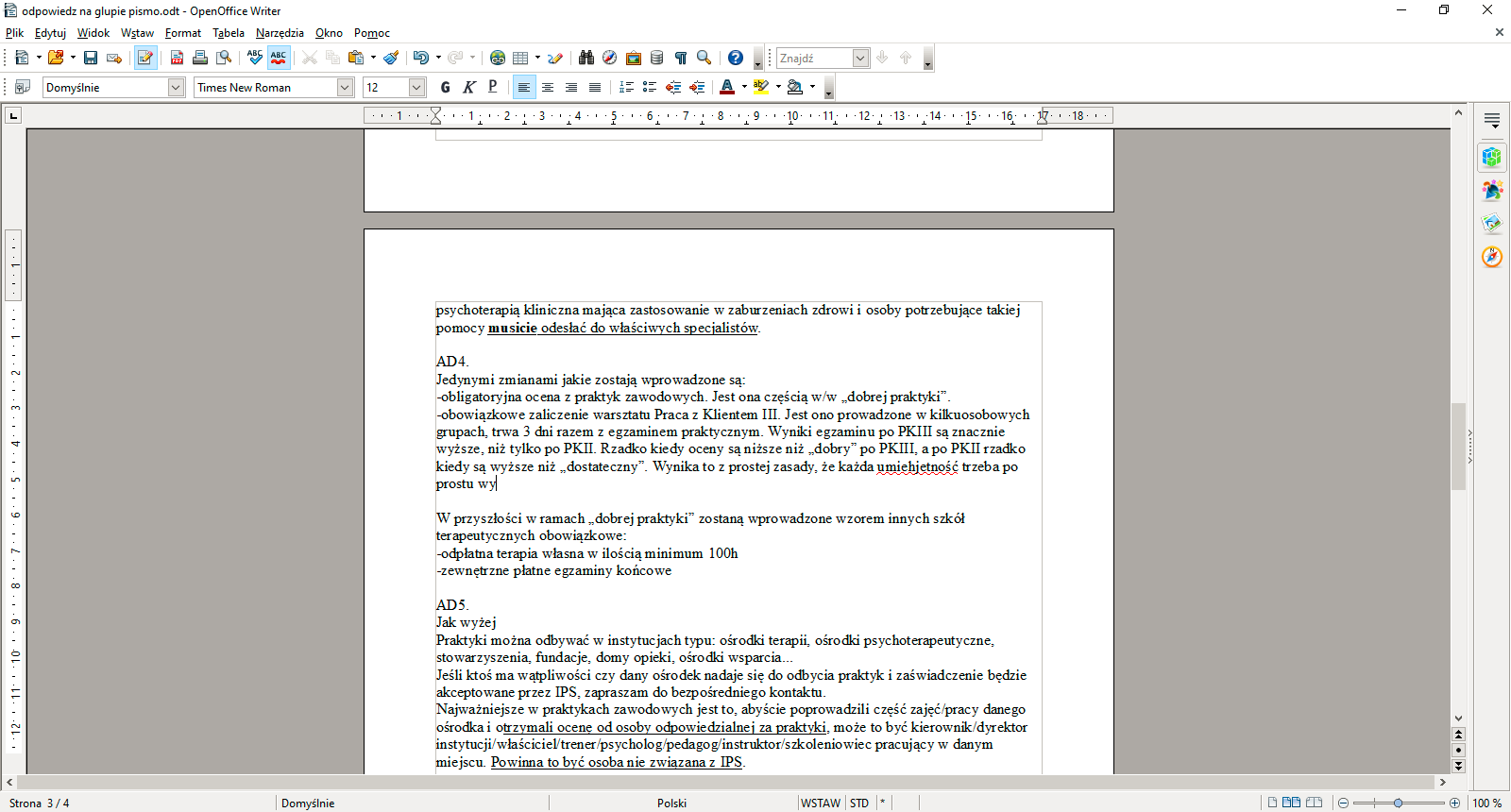The width and height of the screenshot is (1511, 812).
Task: Click Strona 3 / 4 page indicator
Action: pyautogui.click(x=40, y=804)
